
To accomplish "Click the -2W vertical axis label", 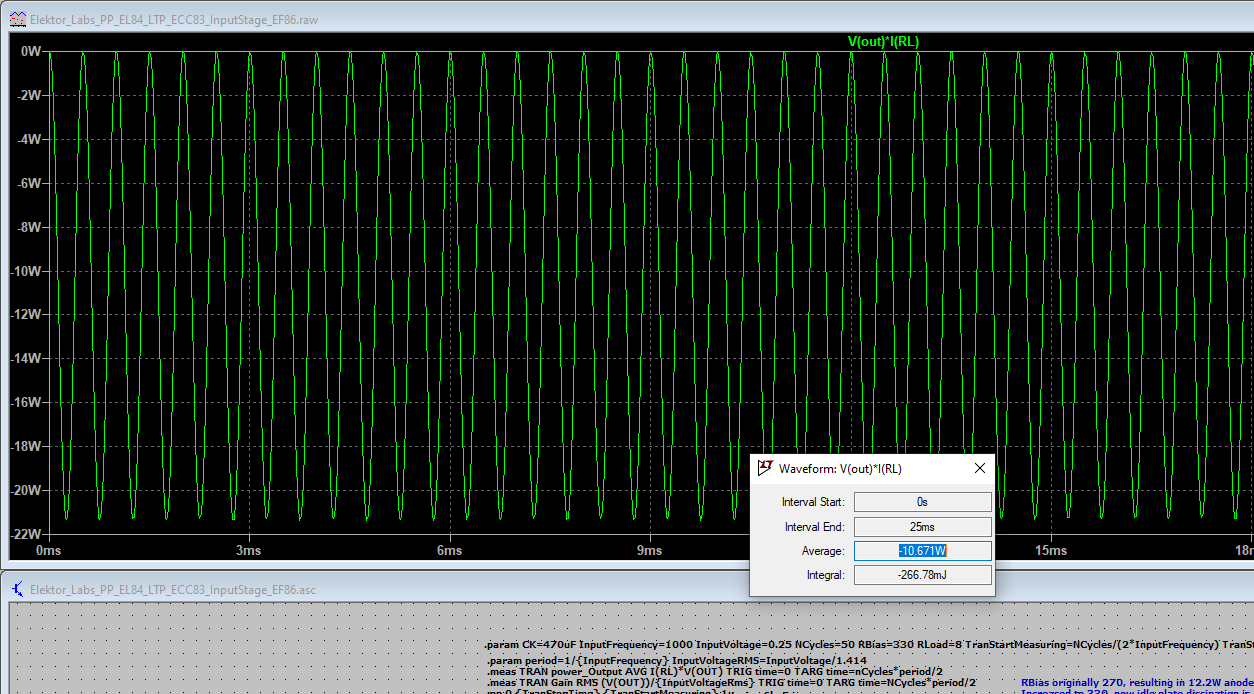I will (x=29, y=95).
